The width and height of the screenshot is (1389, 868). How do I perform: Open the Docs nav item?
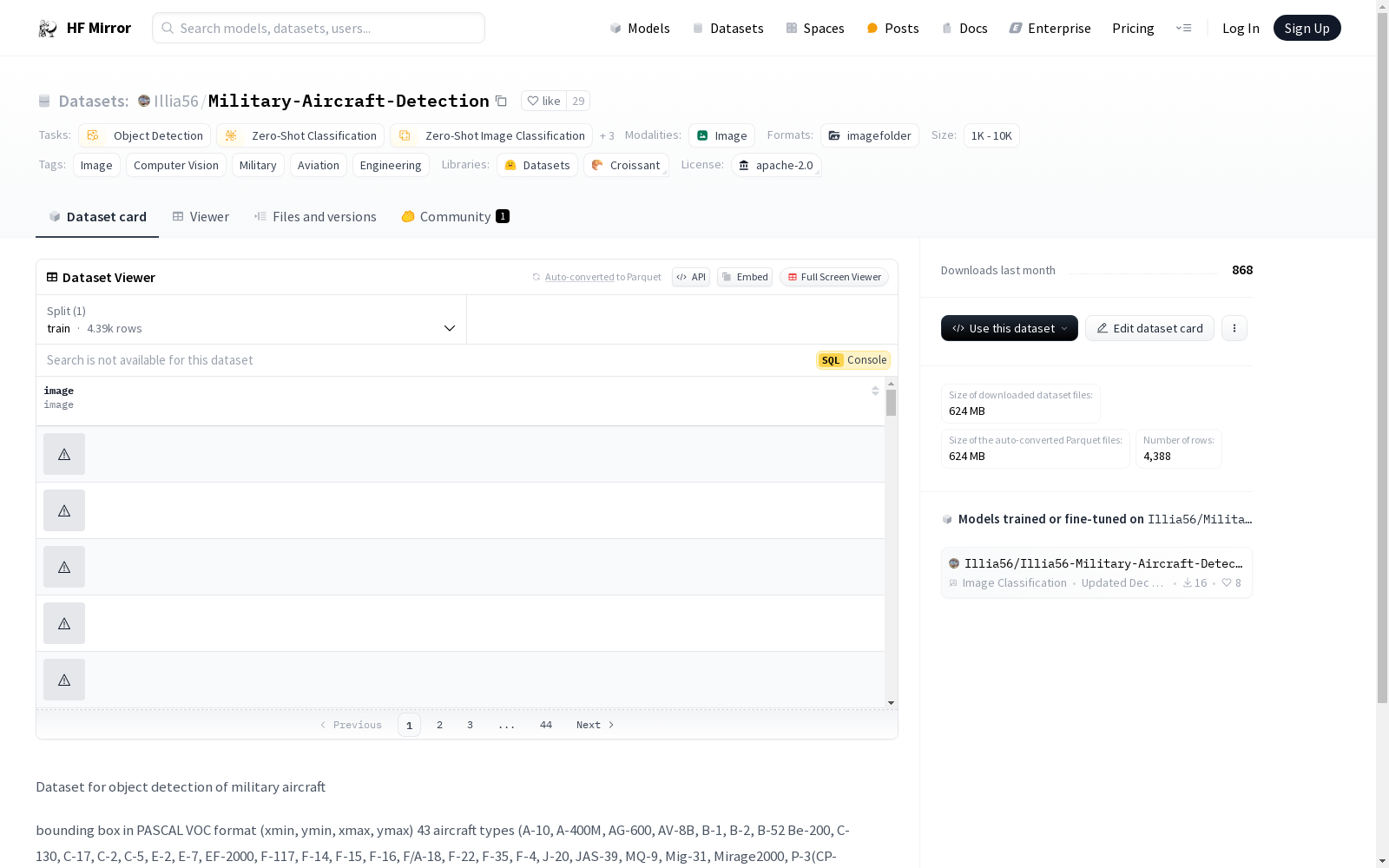tap(964, 28)
